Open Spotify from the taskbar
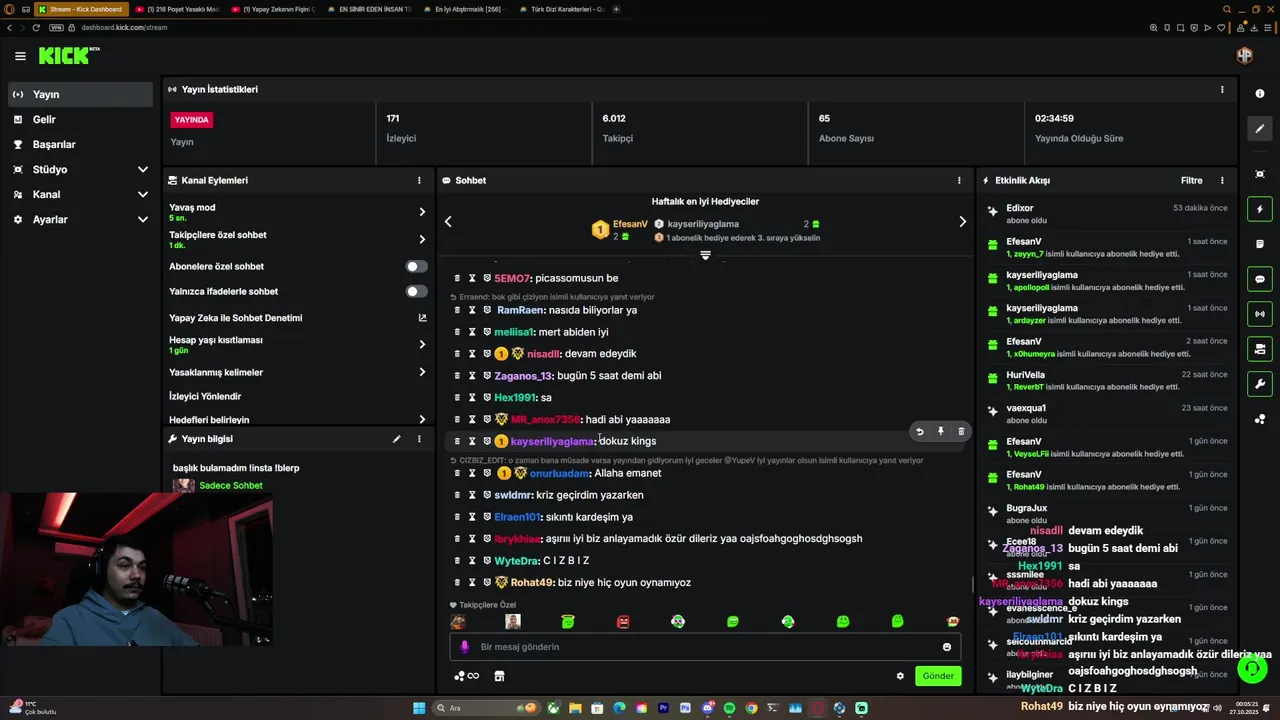Viewport: 1280px width, 720px height. [x=729, y=708]
